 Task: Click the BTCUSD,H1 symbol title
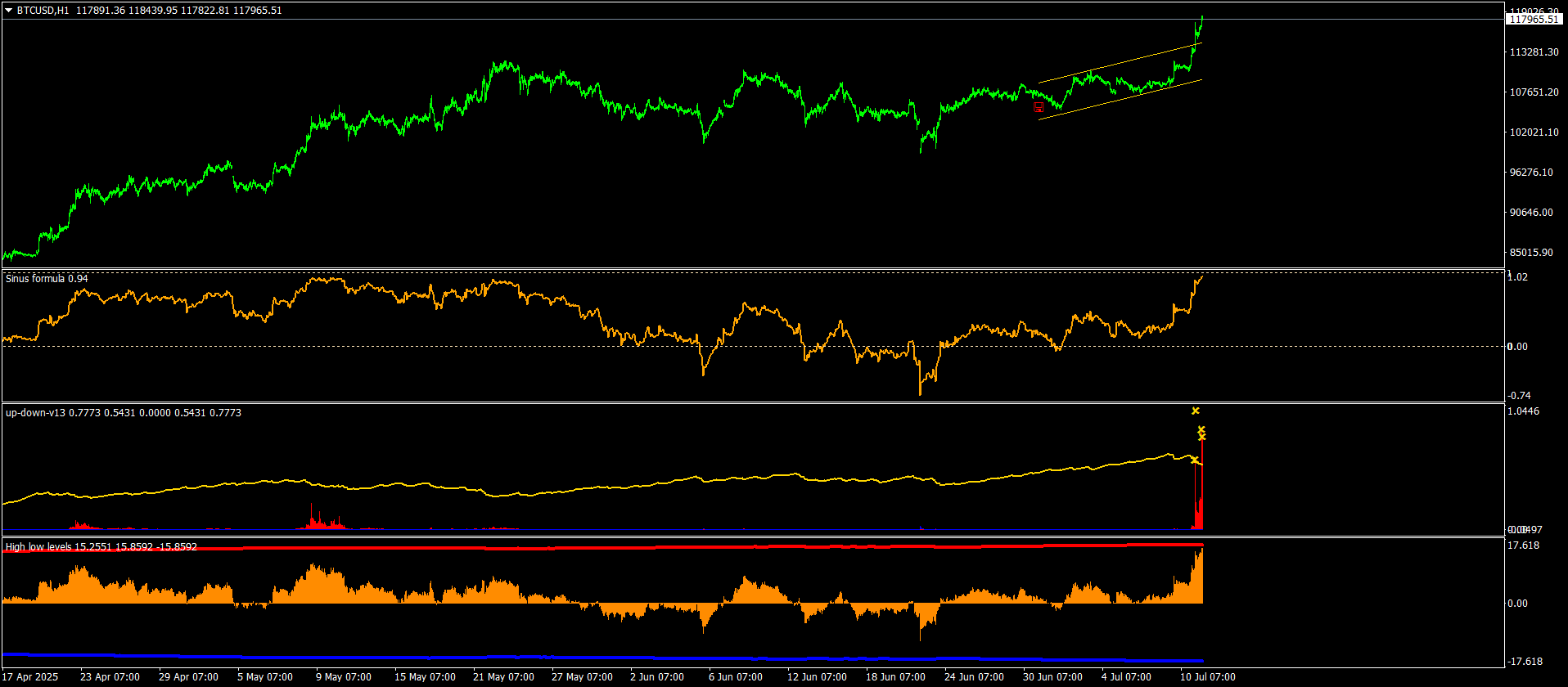coord(43,11)
